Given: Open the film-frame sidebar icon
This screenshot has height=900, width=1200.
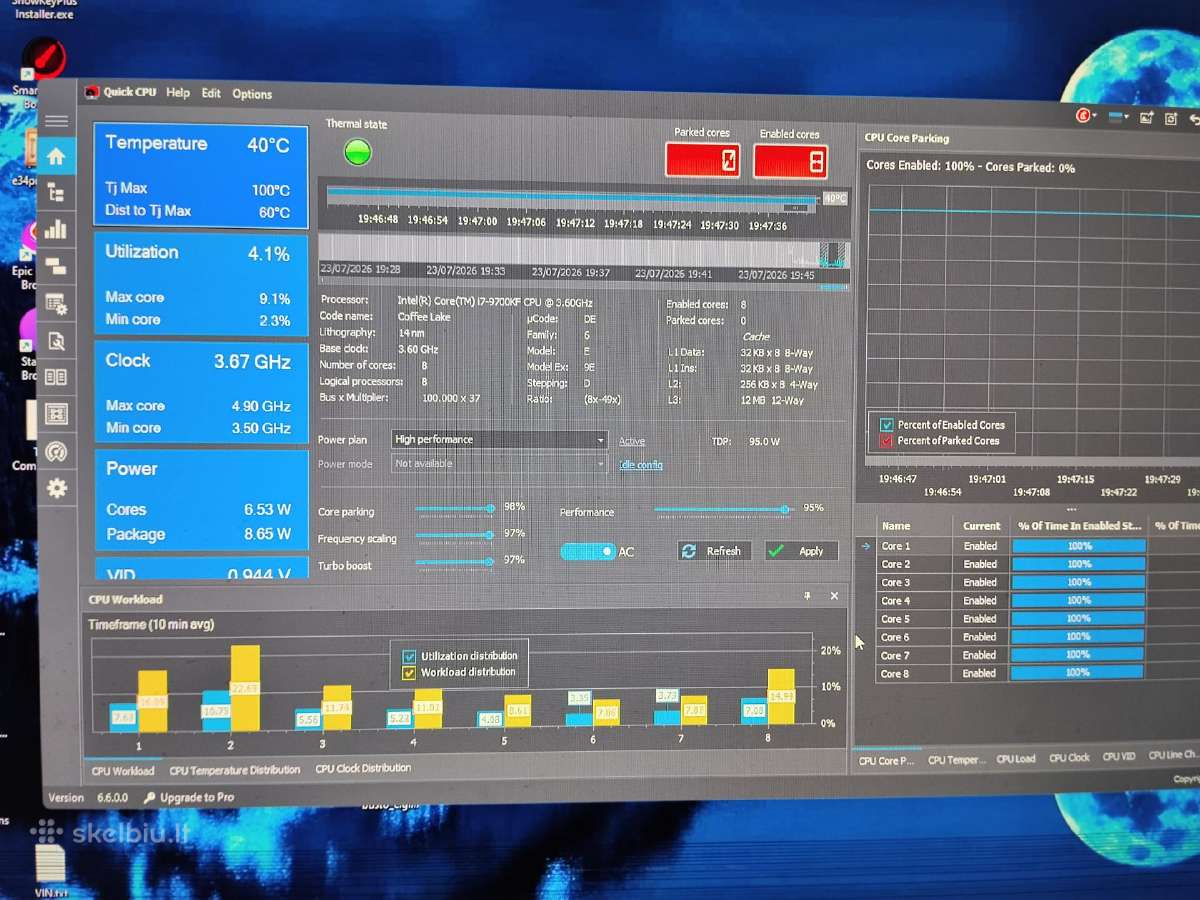Looking at the screenshot, I should [57, 413].
